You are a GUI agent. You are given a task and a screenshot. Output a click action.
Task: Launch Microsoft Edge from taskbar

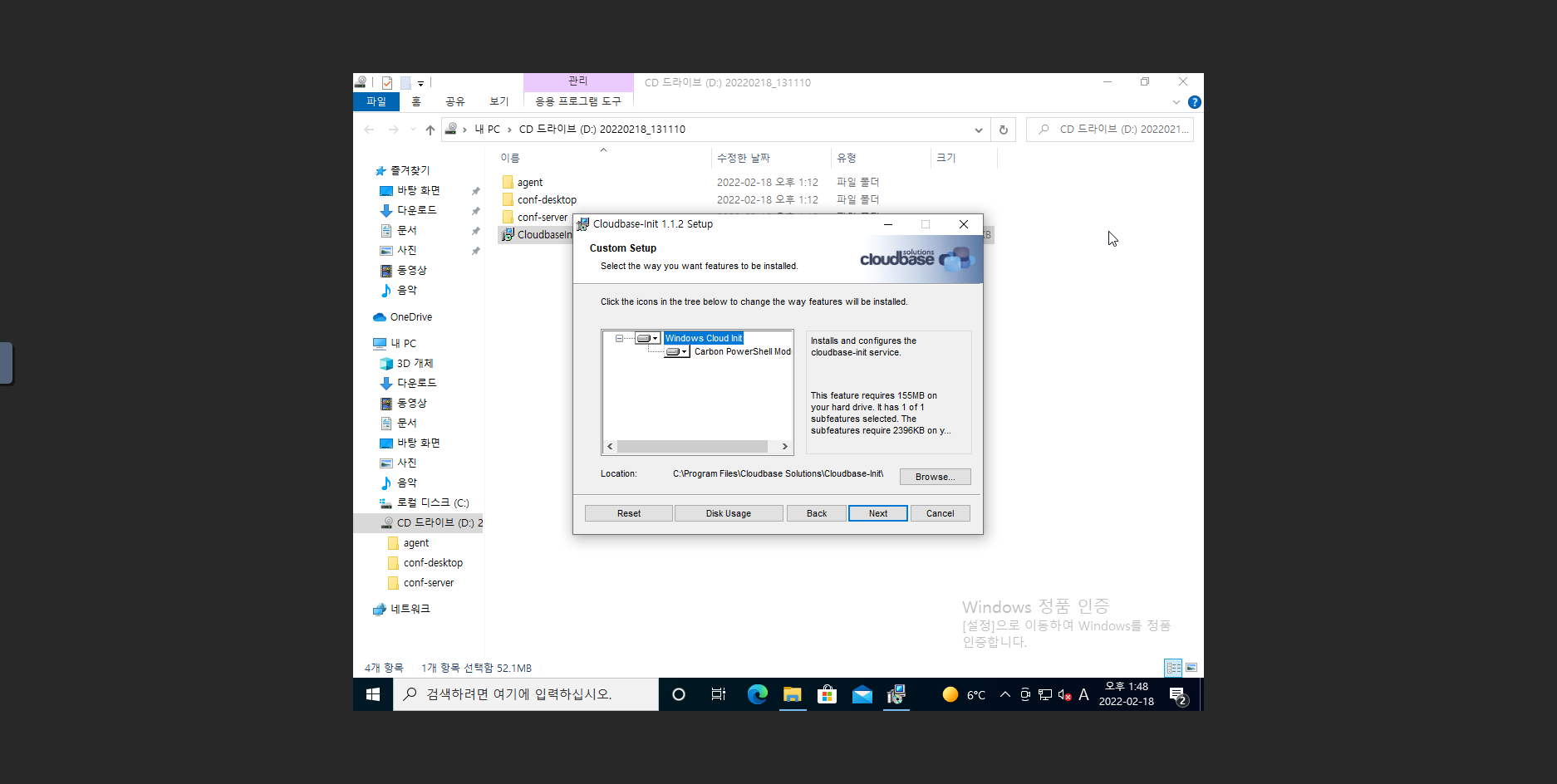757,694
